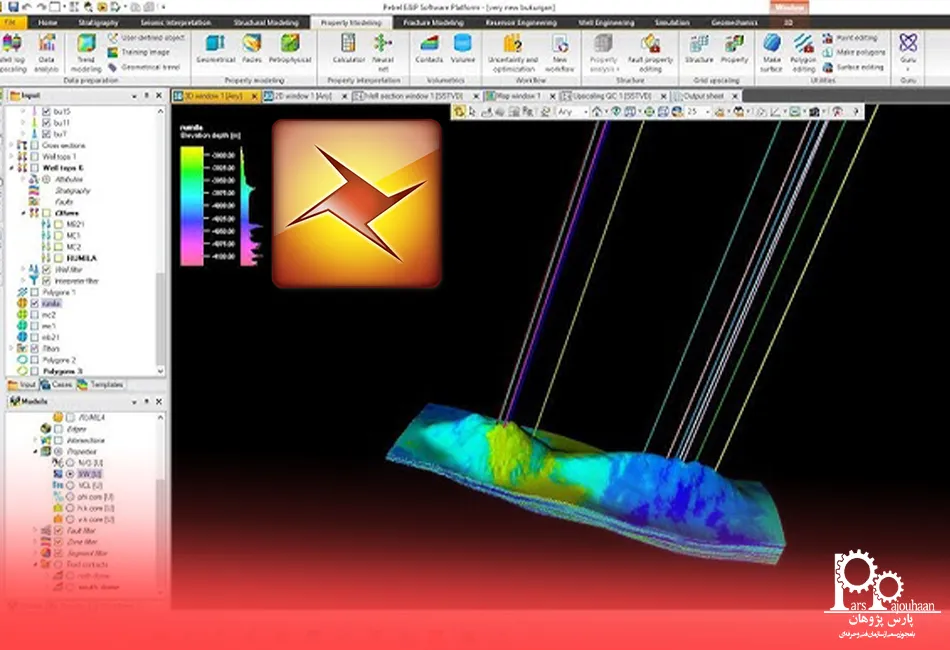Screen dimensions: 950x650
Task: Launch Trend modeling tool
Action: pos(87,50)
